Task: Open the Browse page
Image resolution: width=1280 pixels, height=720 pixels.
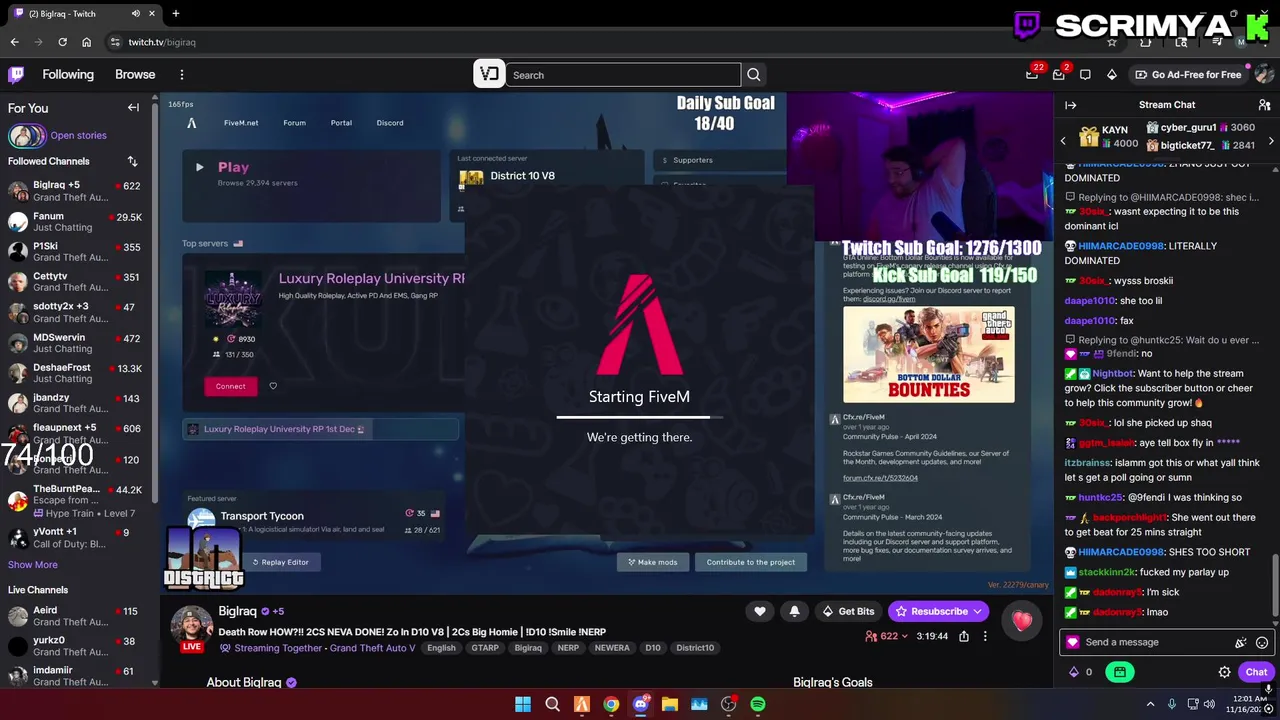Action: (x=135, y=74)
